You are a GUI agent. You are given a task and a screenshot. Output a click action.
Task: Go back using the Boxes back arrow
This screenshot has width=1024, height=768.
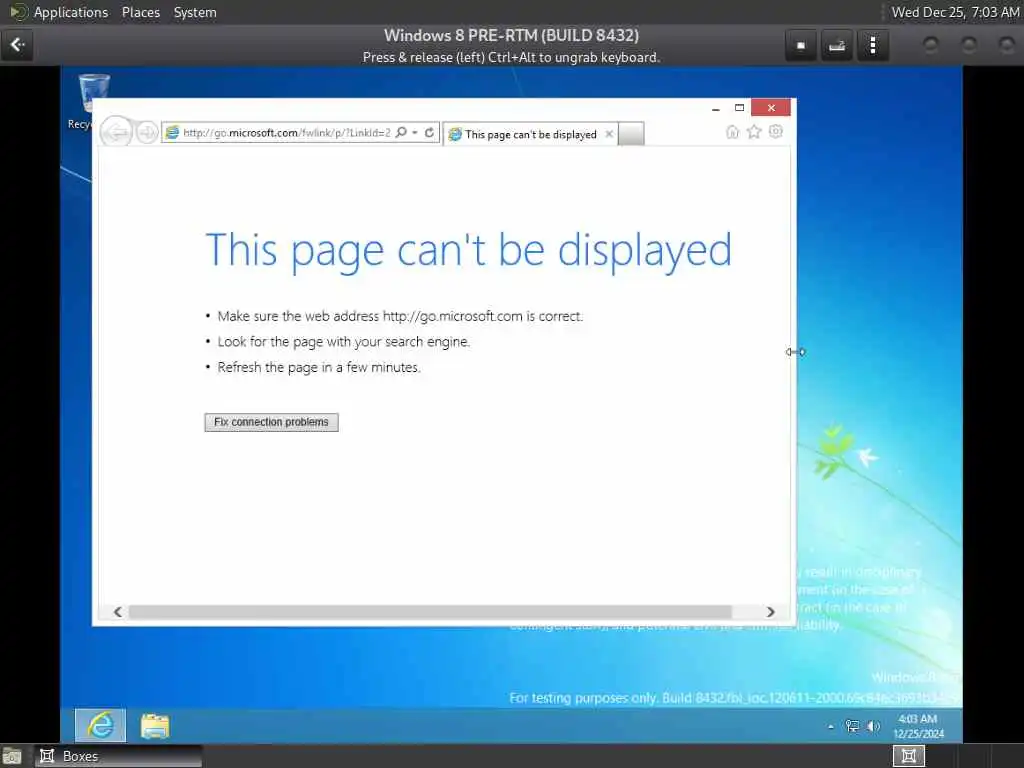(x=17, y=45)
